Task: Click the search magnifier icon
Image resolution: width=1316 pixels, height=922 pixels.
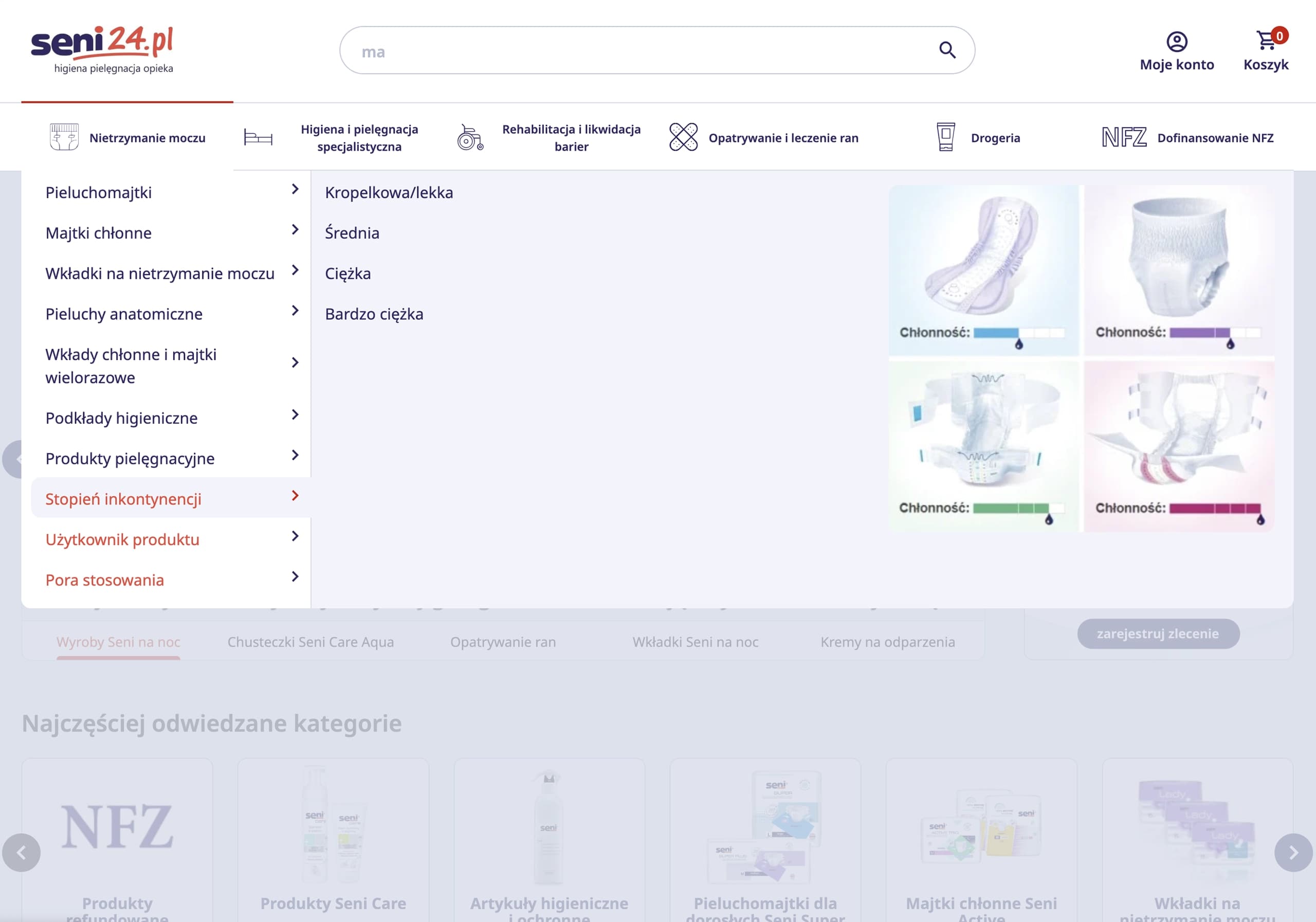Action: click(x=947, y=50)
